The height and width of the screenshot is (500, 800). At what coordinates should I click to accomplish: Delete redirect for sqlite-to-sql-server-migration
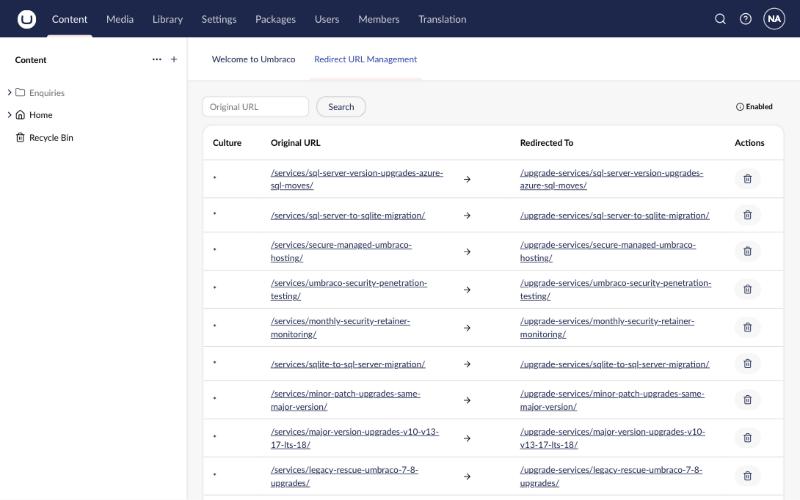pyautogui.click(x=747, y=363)
